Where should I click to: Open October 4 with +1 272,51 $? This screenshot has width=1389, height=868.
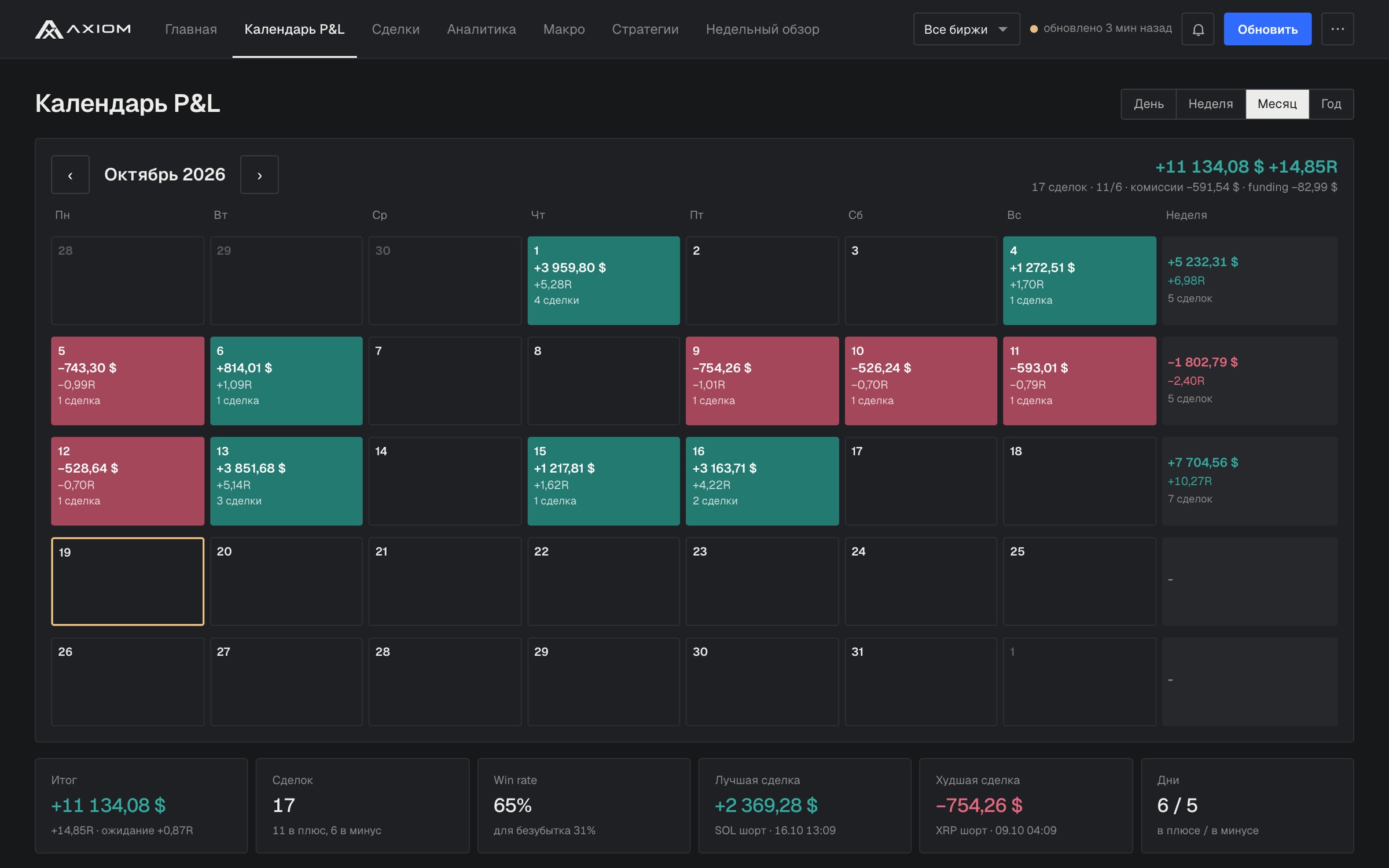[x=1079, y=281]
